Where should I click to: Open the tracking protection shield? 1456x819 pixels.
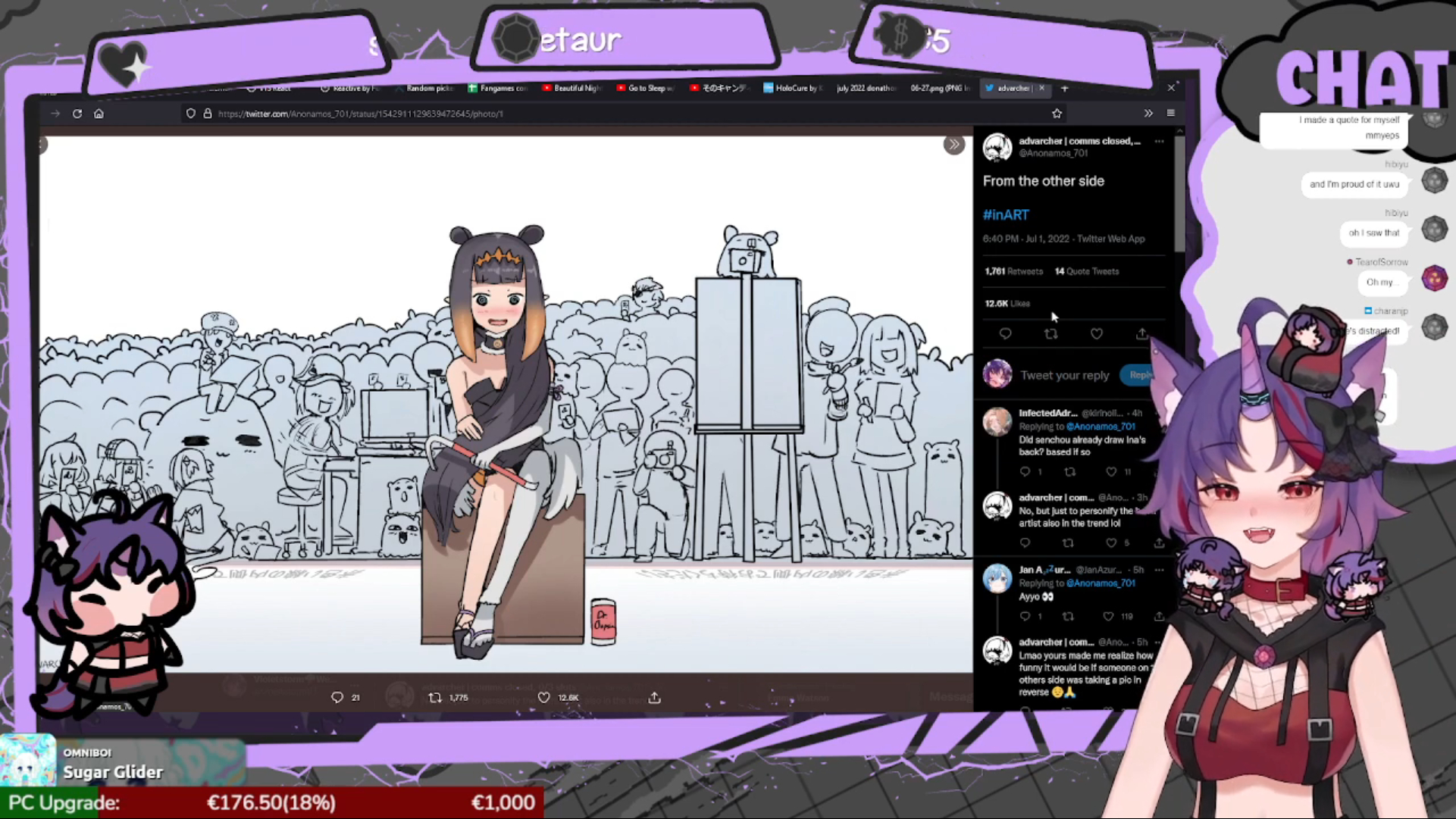190,114
